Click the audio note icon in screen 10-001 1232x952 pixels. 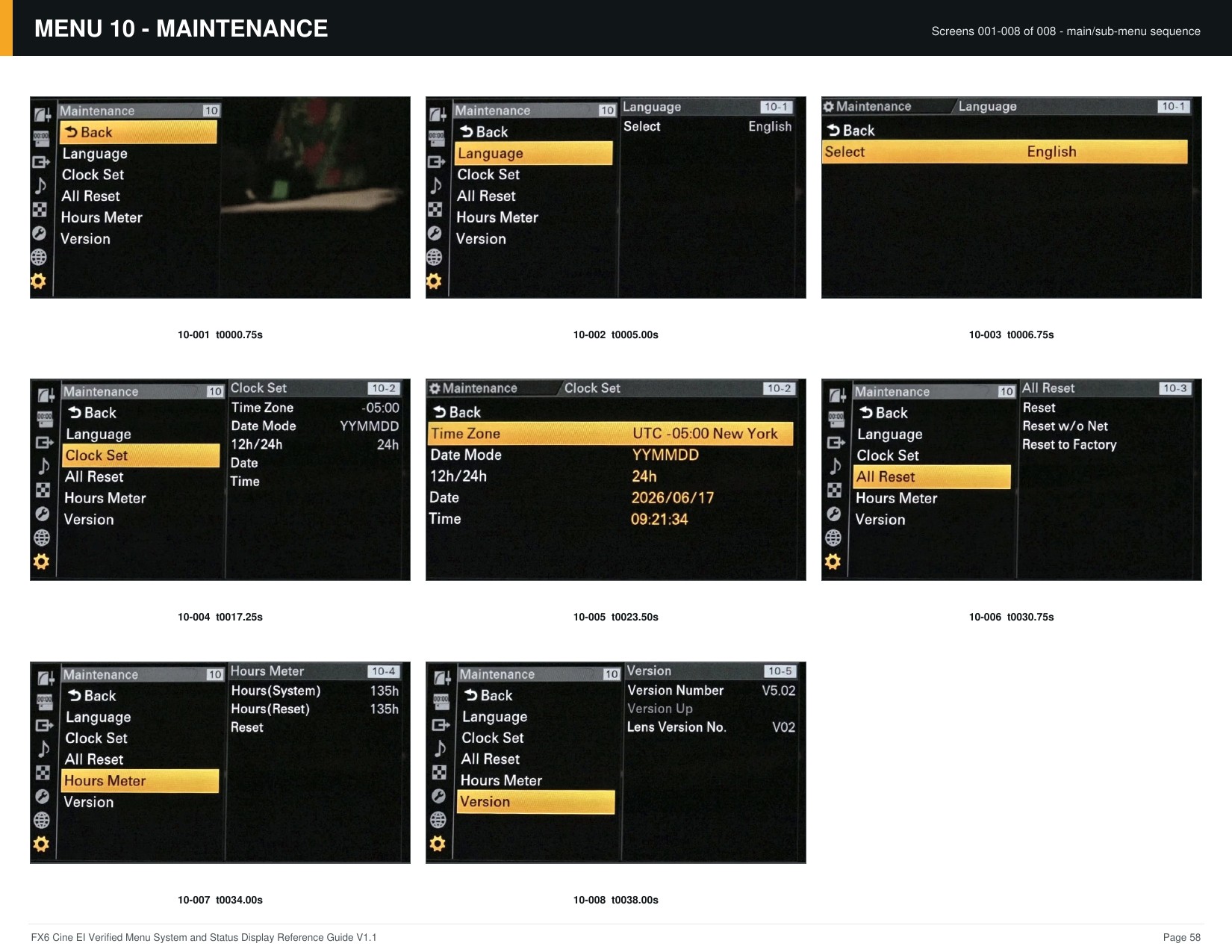coord(40,185)
